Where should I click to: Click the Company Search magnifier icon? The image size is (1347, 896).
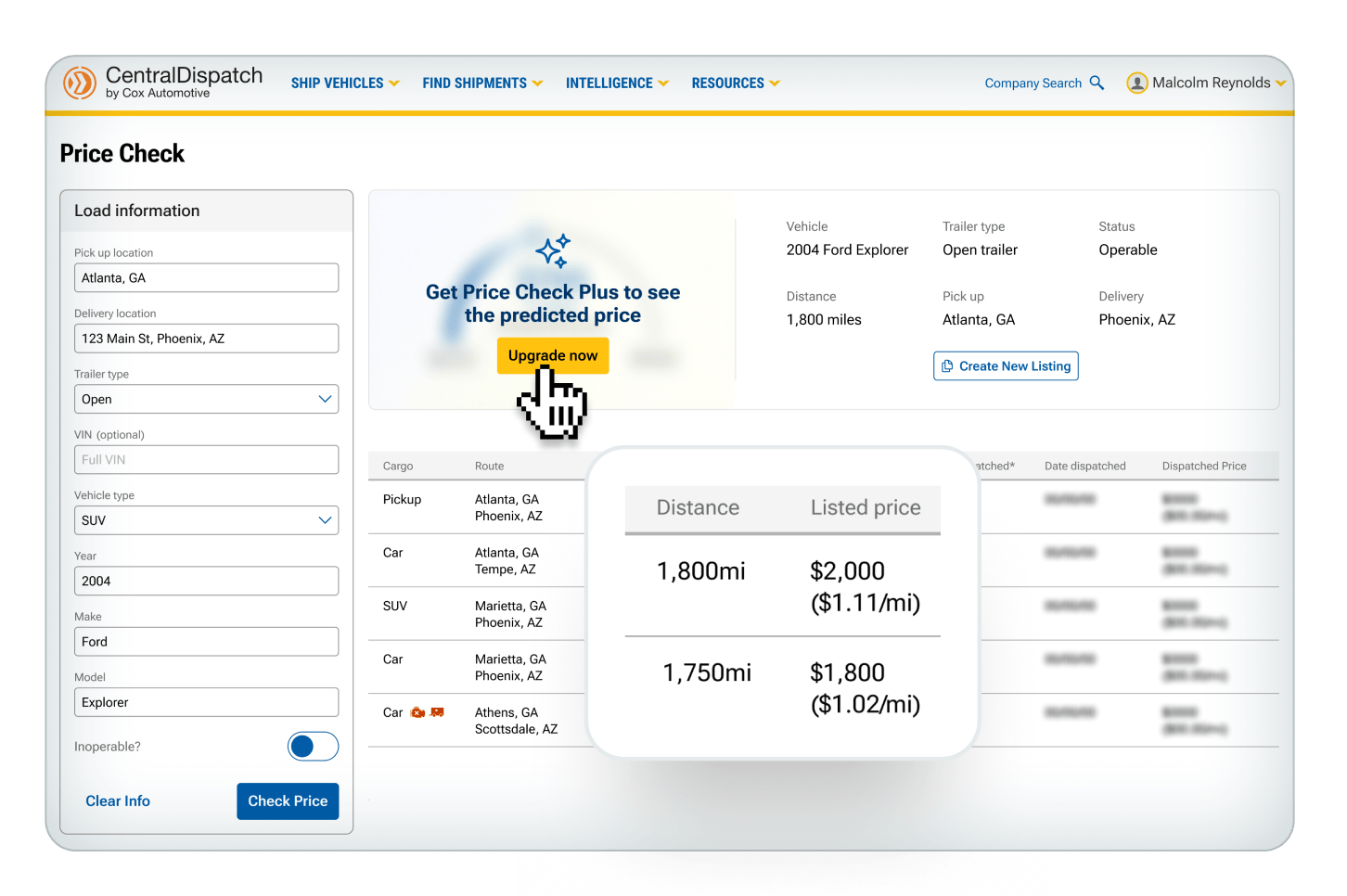(1097, 83)
